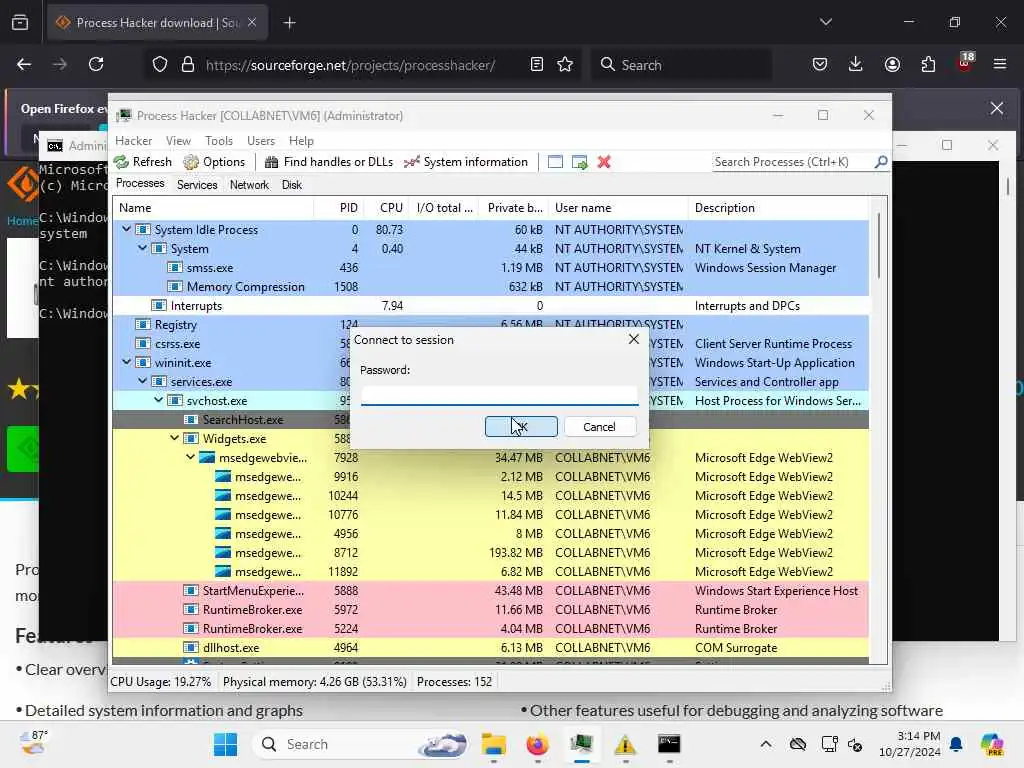Click the msedgewebview icon for PID 9916

[x=223, y=477]
